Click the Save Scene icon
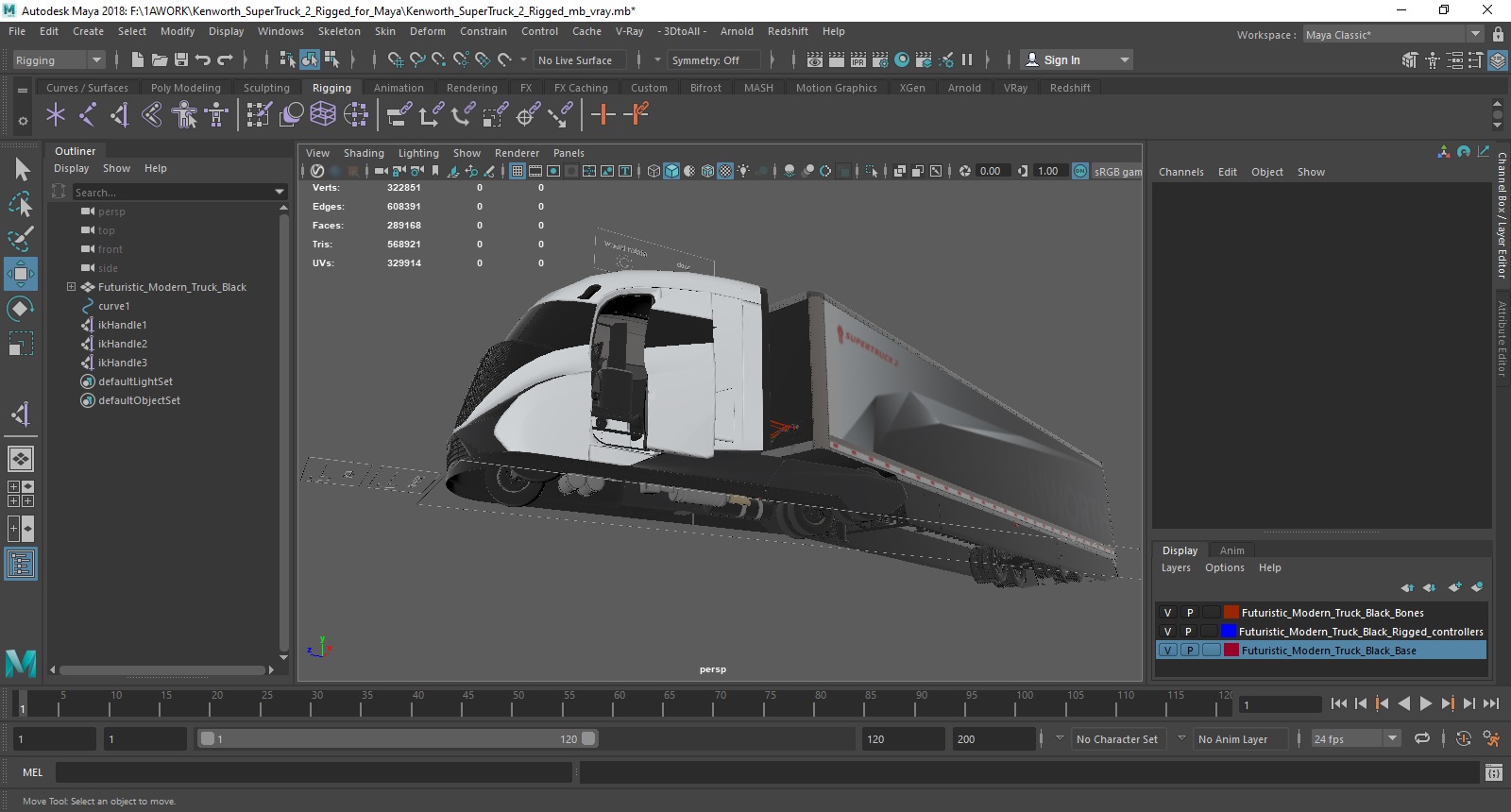 pos(180,59)
